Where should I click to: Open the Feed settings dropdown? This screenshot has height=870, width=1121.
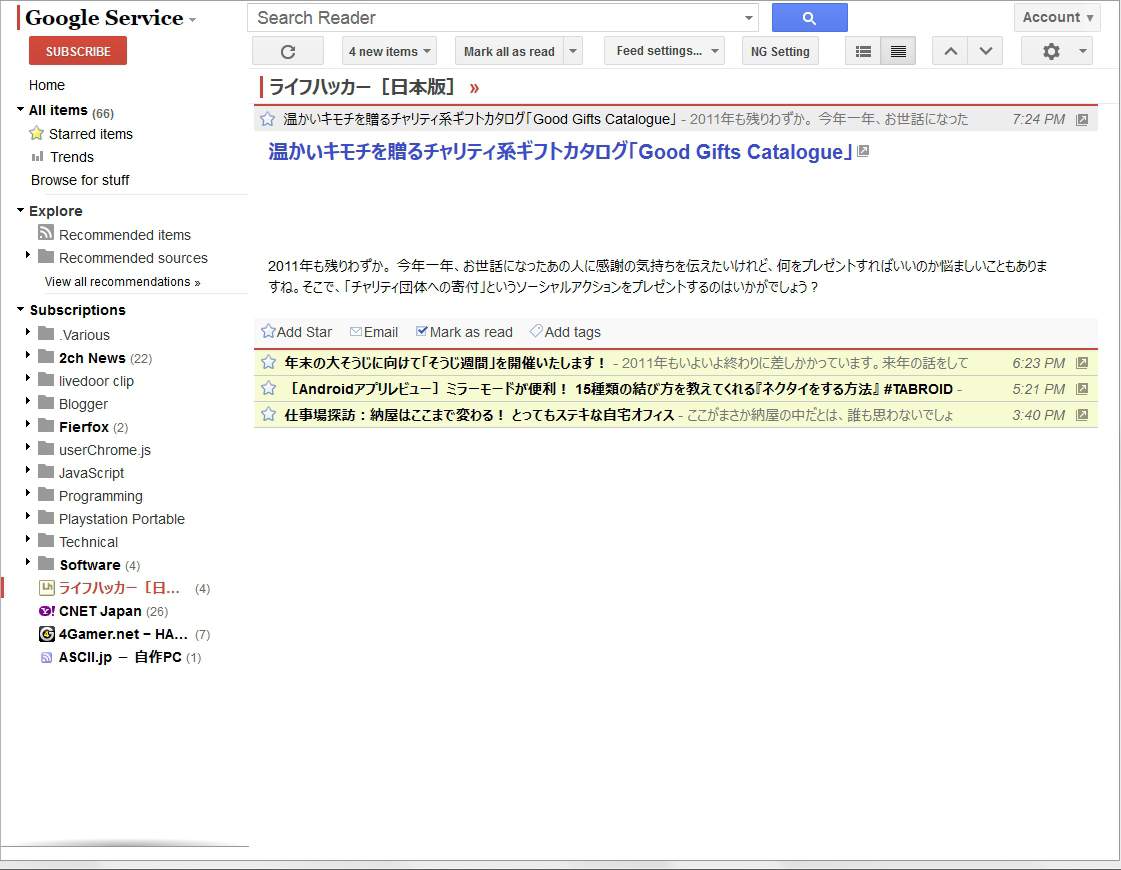664,51
